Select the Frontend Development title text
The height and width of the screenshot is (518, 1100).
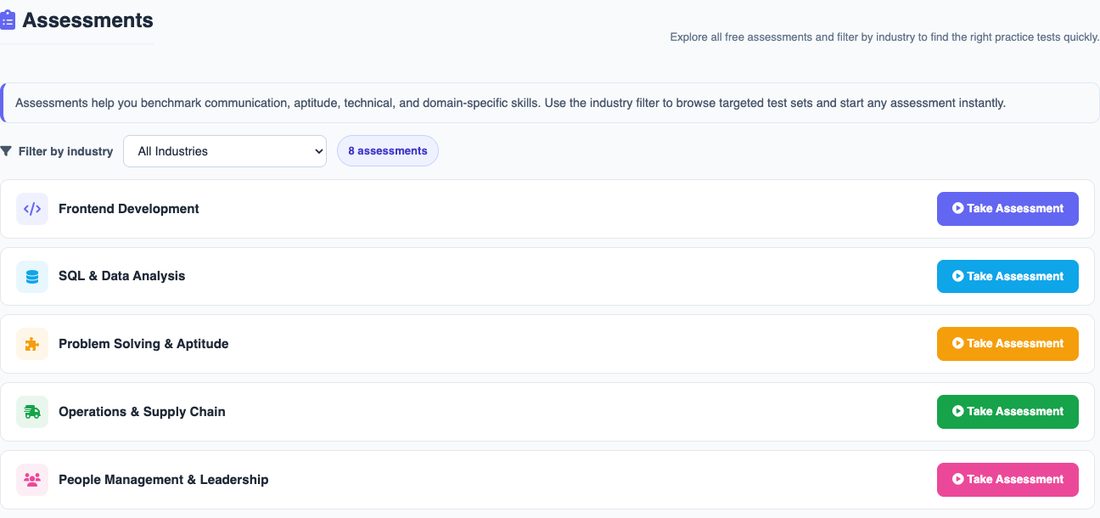click(x=128, y=208)
